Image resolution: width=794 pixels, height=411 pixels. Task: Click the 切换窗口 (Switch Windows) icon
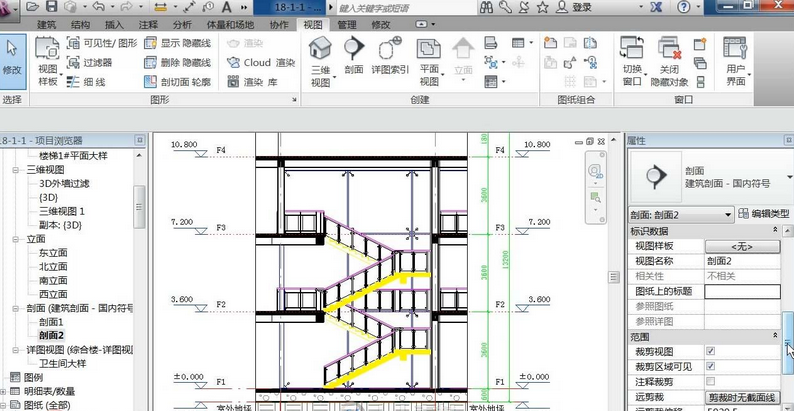pos(632,58)
